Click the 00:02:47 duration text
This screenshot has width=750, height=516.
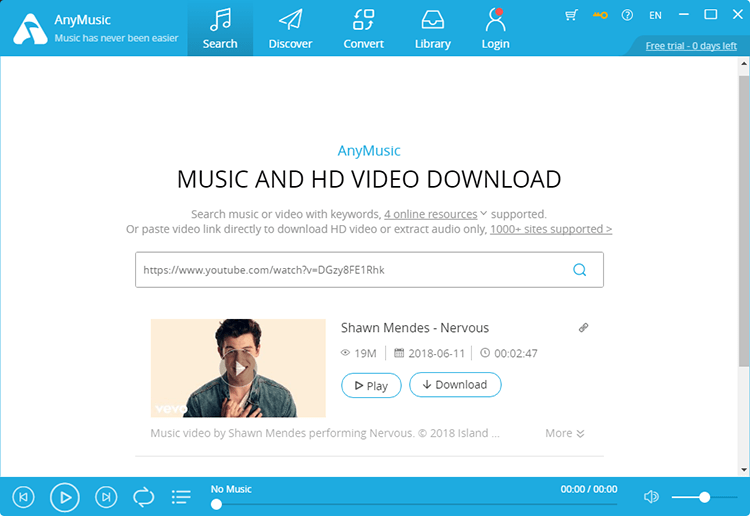[516, 353]
